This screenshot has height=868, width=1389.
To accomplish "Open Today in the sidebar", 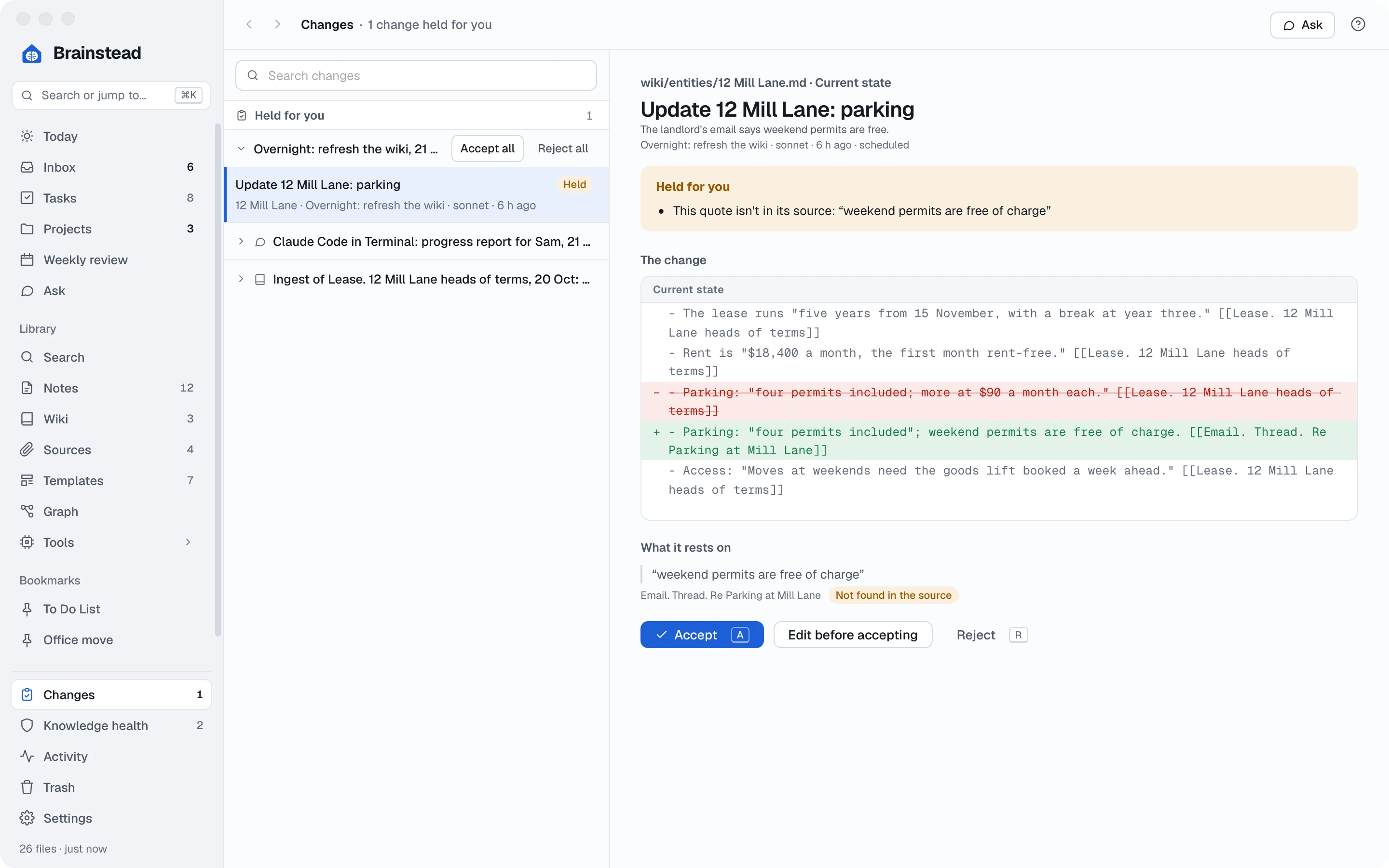I will click(x=111, y=136).
